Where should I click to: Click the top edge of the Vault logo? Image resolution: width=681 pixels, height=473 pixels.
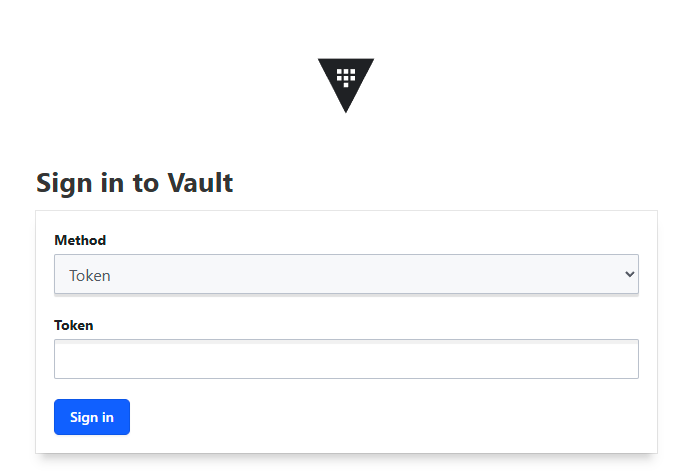346,60
